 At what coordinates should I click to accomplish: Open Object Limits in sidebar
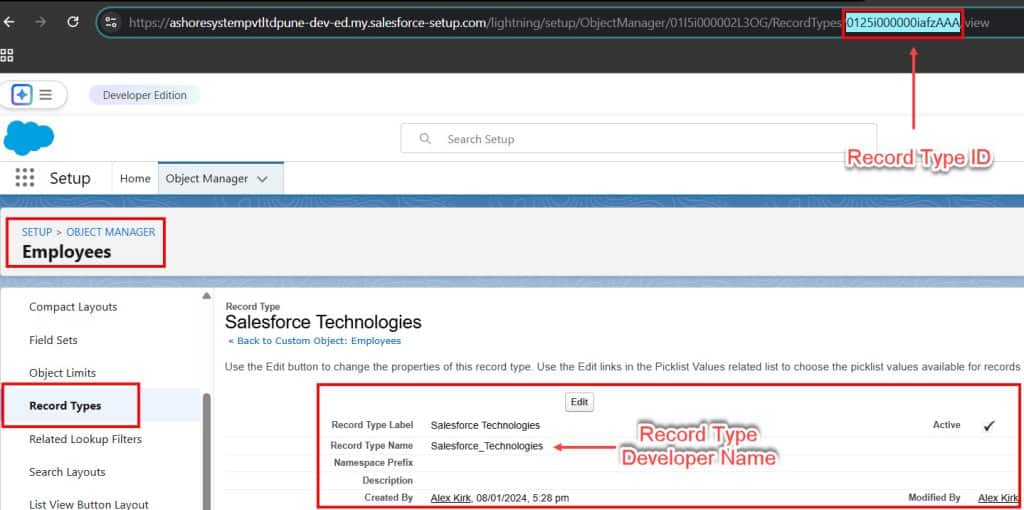63,373
